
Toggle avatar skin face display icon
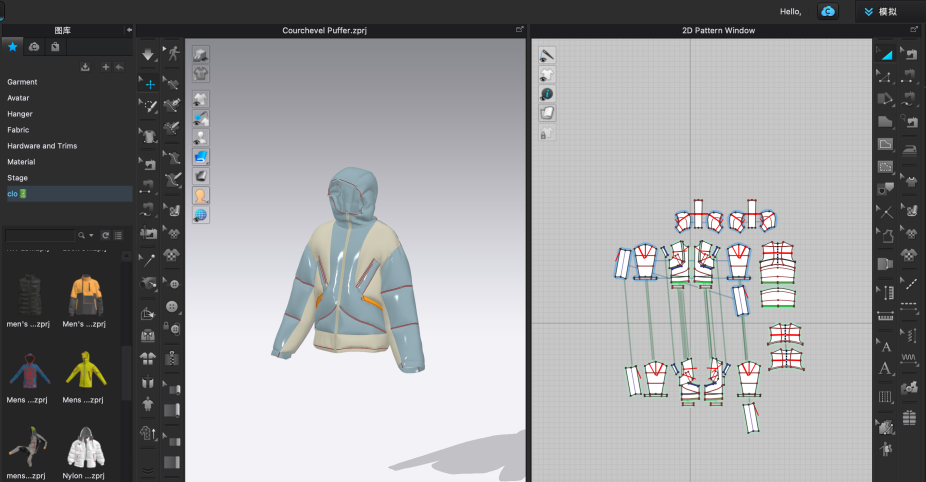point(201,196)
